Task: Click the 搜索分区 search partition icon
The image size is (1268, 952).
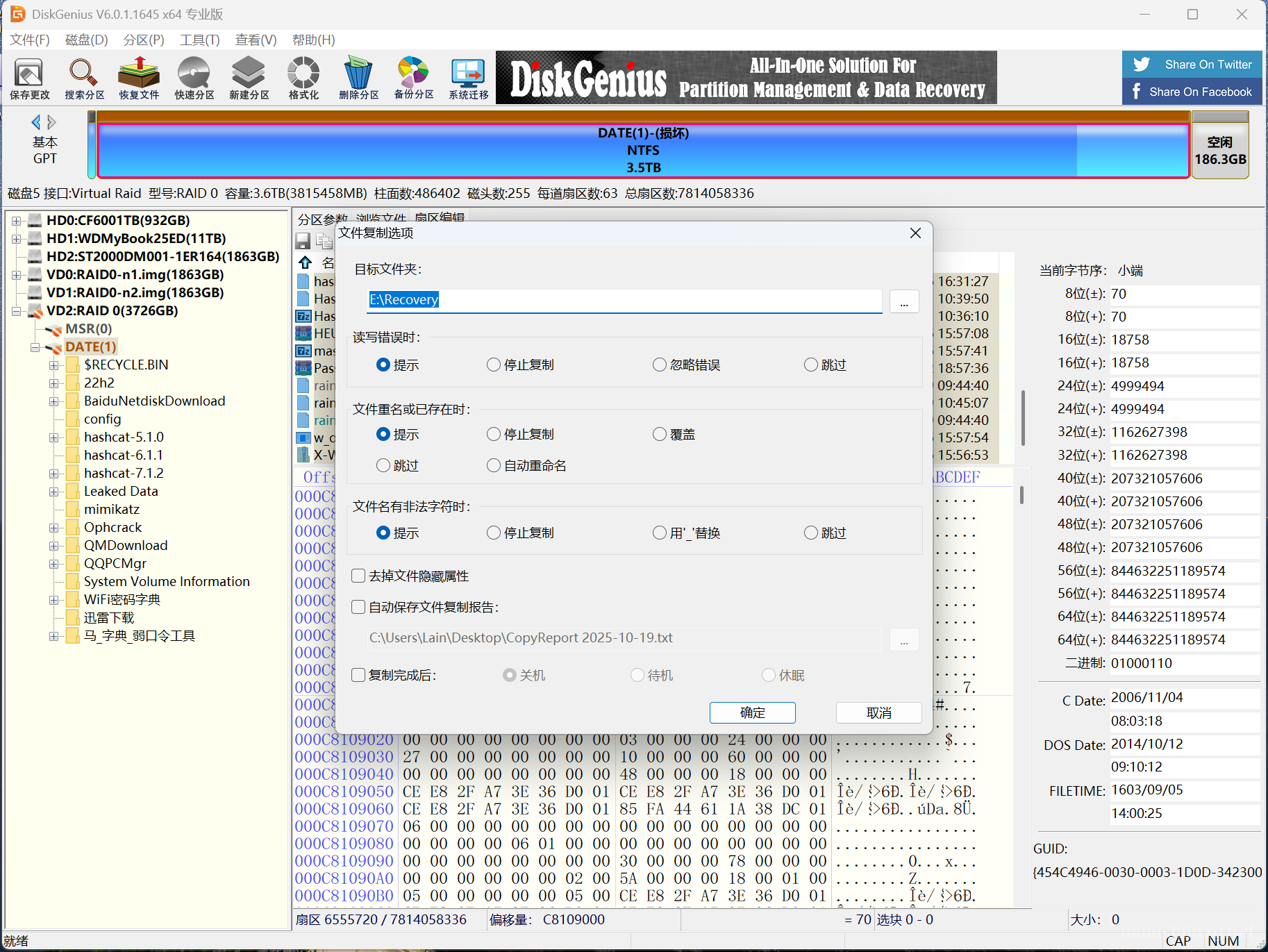Action: (x=84, y=78)
